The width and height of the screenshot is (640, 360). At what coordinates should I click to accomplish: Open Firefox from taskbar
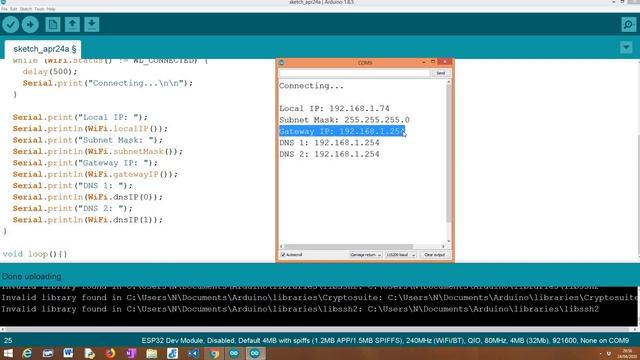[x=110, y=353]
